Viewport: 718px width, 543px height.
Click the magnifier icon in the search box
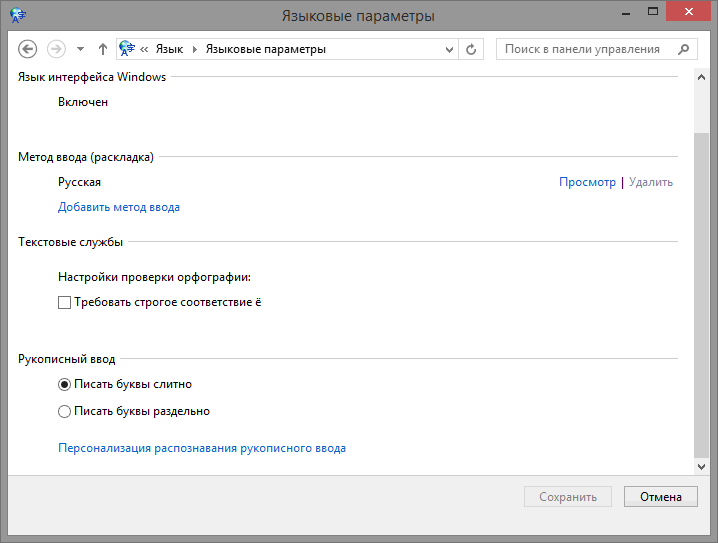[684, 49]
